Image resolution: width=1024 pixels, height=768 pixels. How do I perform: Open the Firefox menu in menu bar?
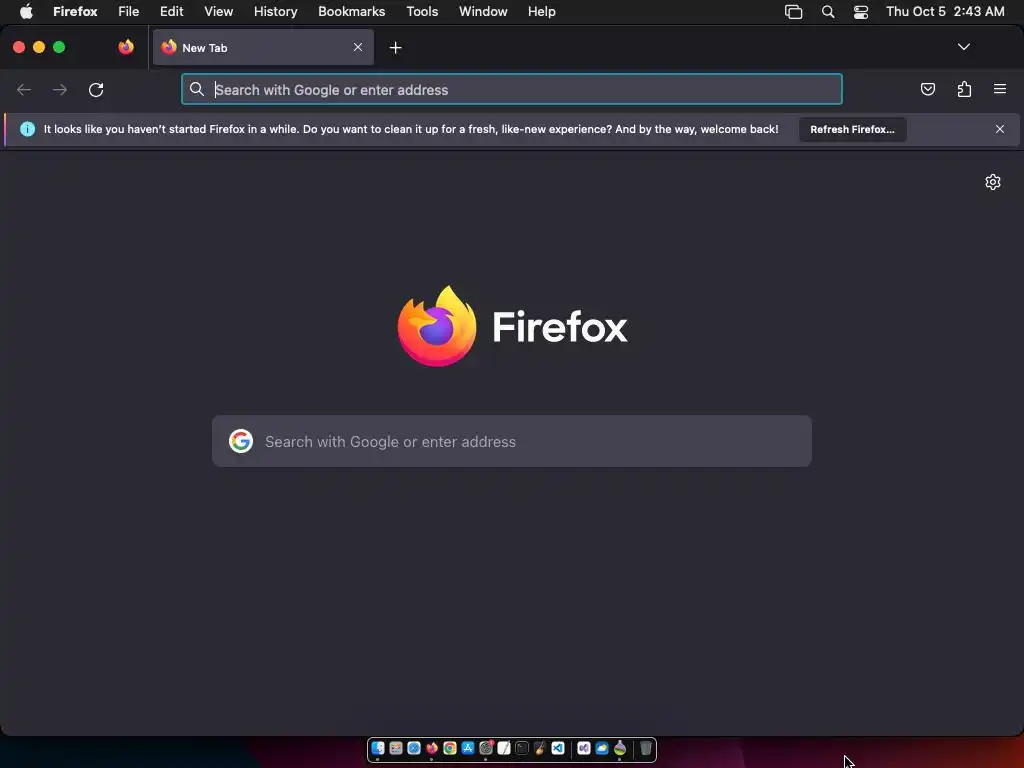point(75,12)
